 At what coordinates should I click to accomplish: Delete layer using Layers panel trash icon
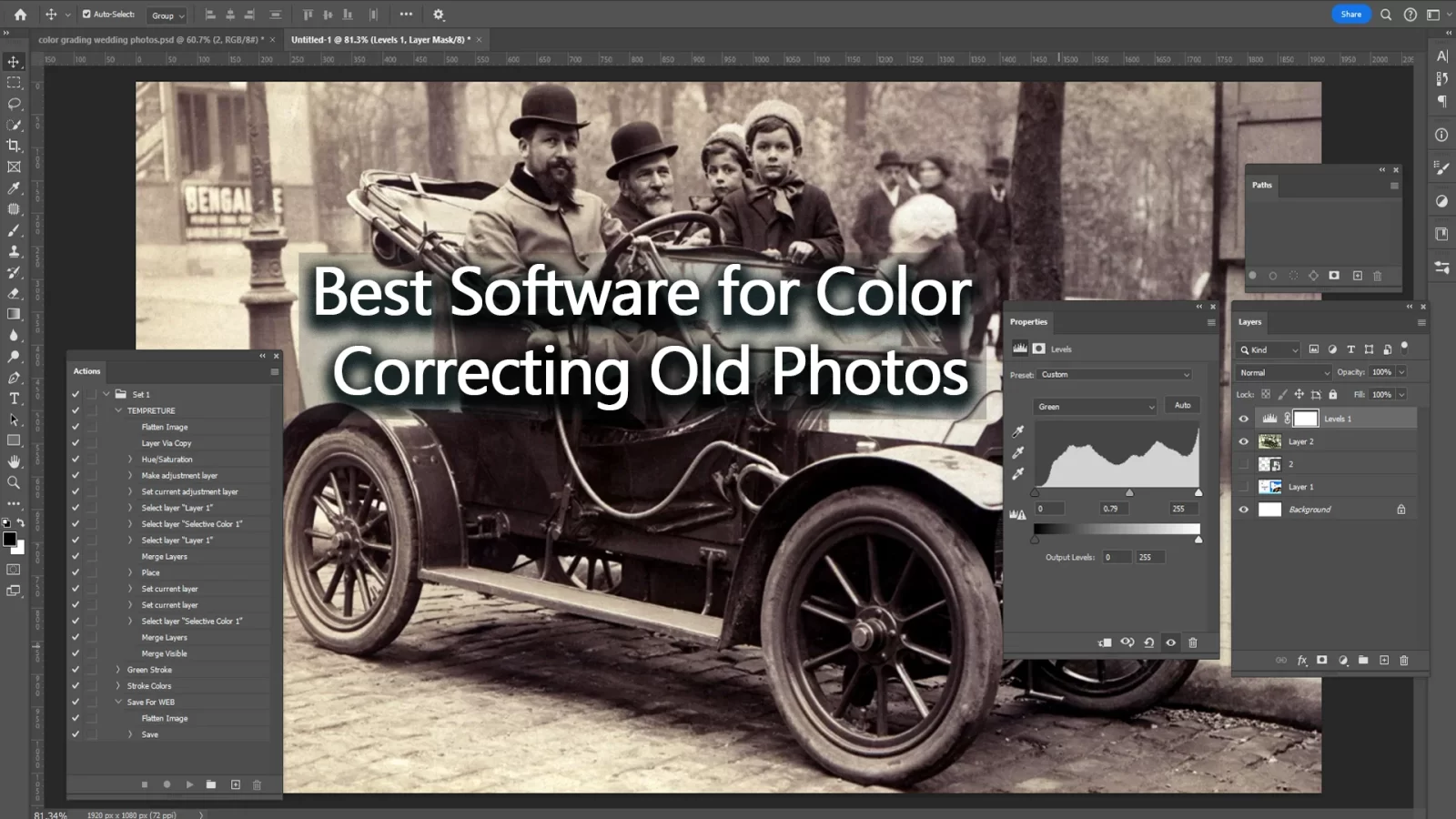pos(1403,661)
